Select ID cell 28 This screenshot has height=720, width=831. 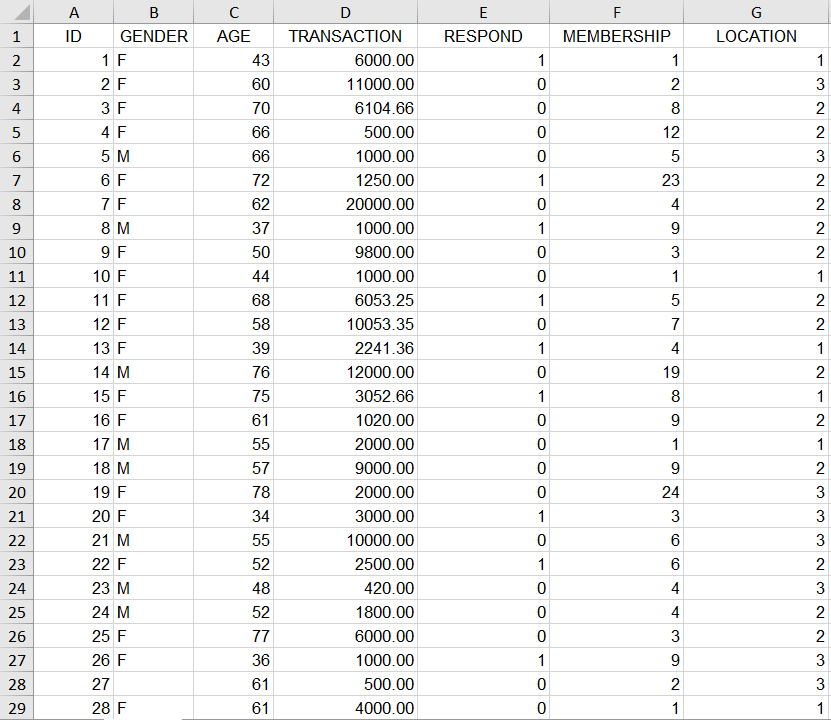coord(74,708)
